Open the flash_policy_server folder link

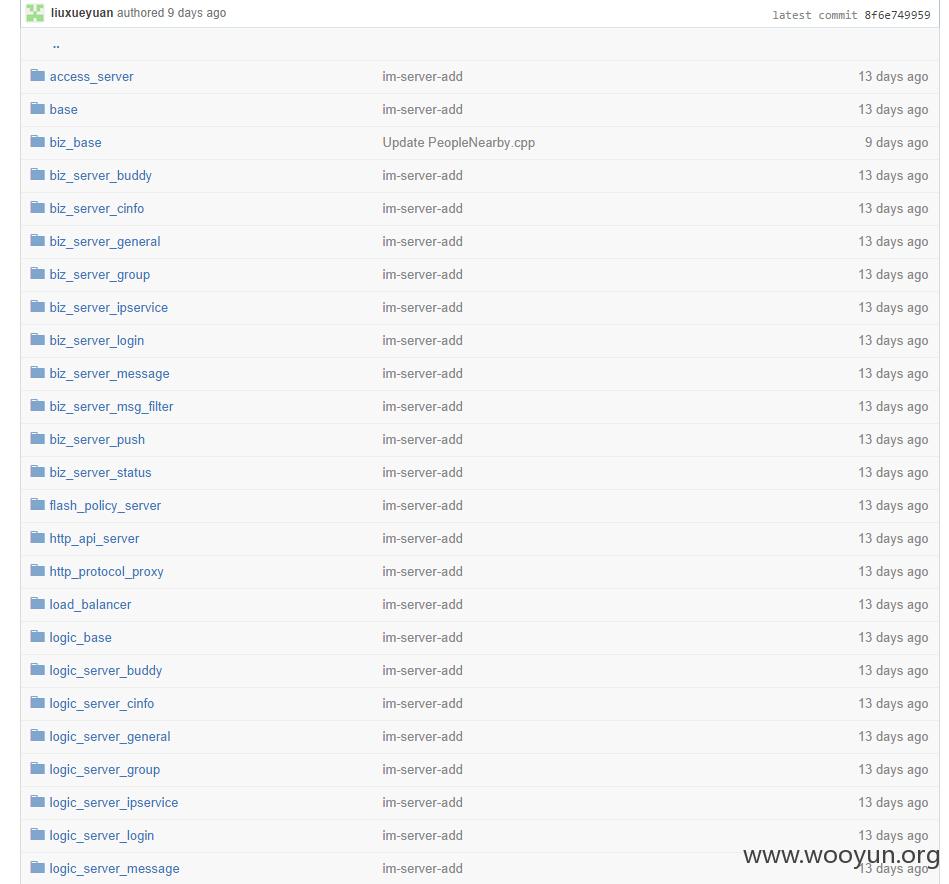[x=105, y=506]
